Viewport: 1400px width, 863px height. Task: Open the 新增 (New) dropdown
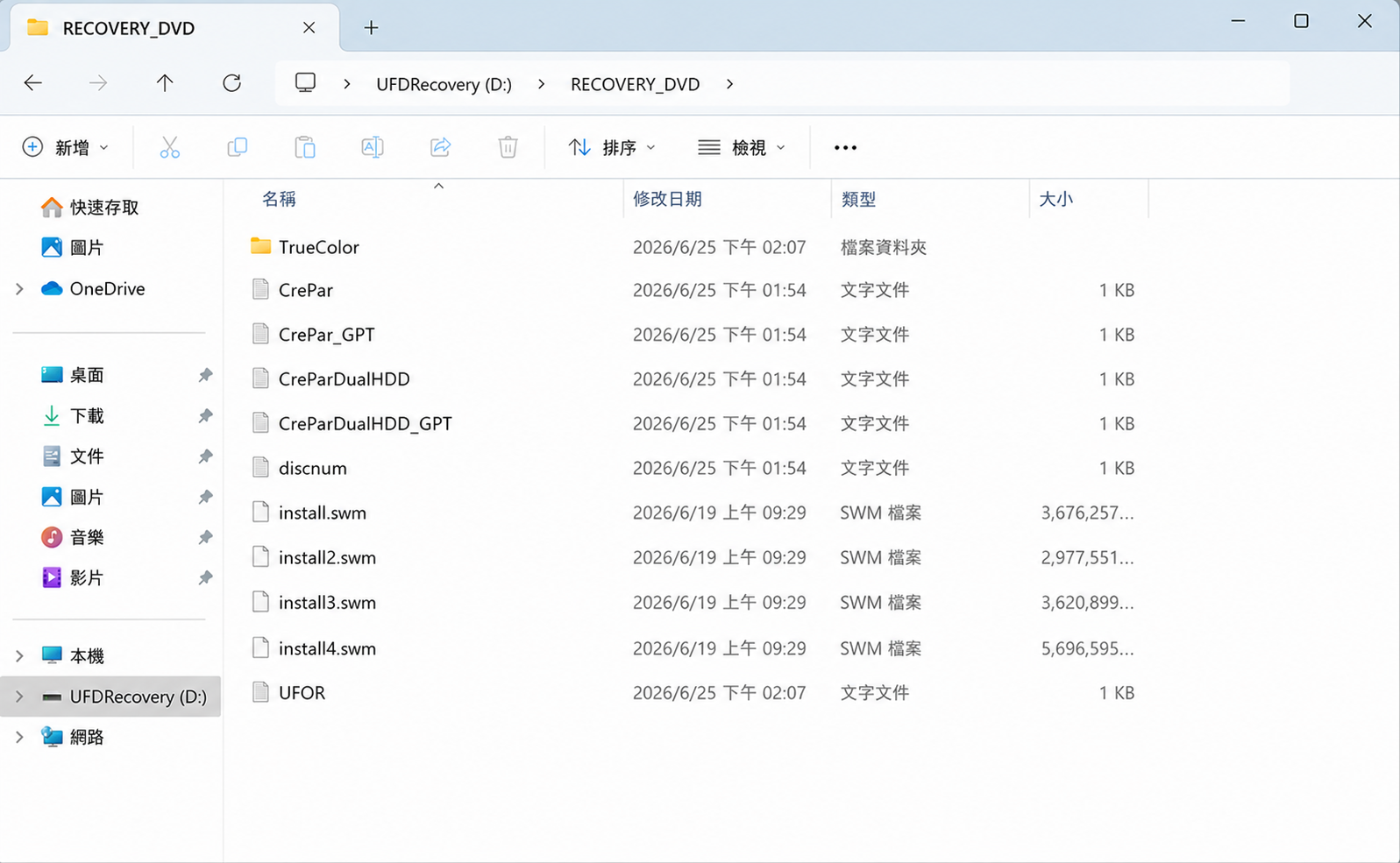(x=66, y=147)
